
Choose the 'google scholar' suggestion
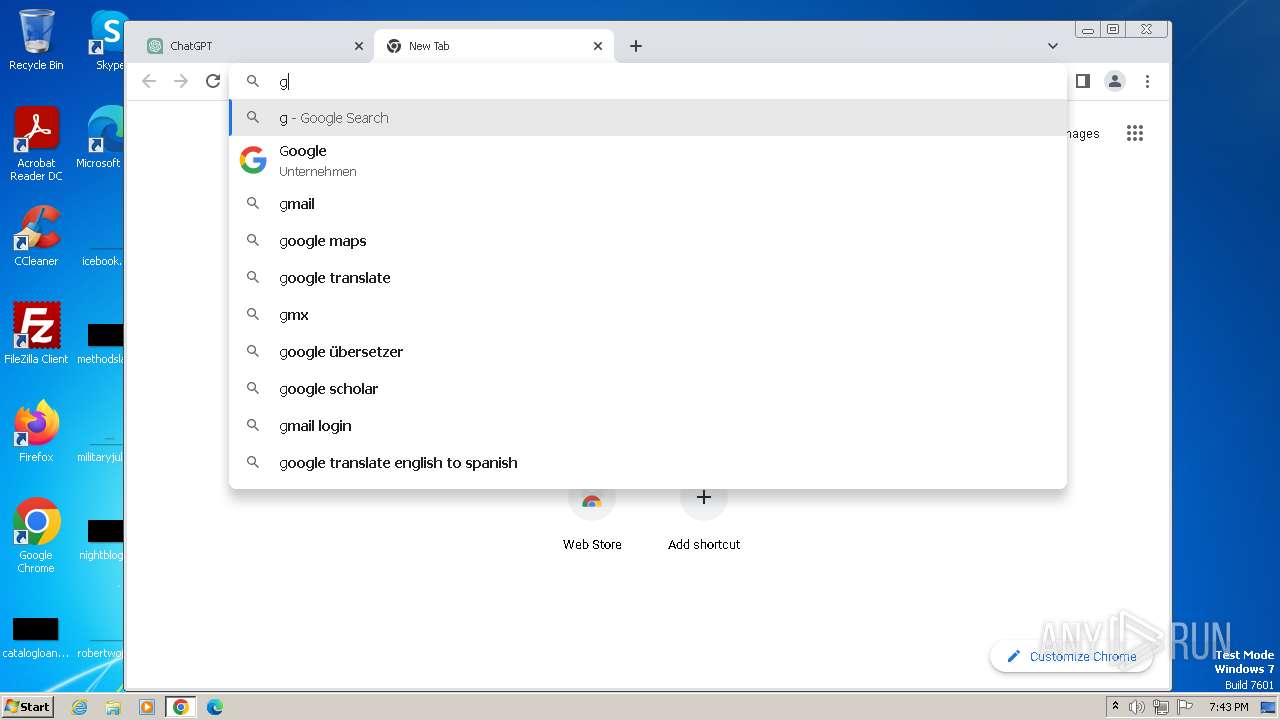648,389
